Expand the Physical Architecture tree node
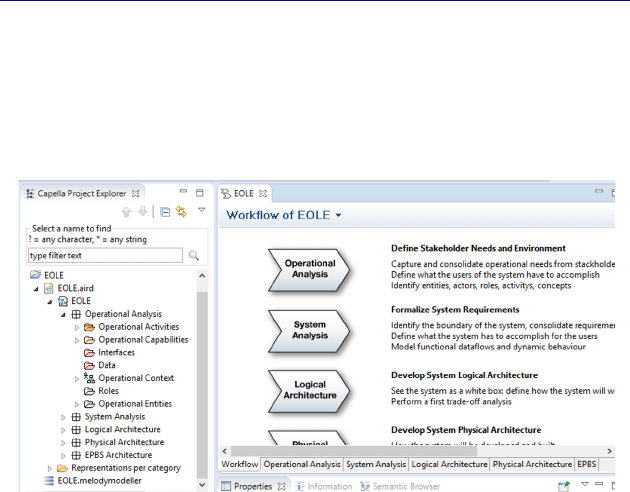630x492 pixels. 63,443
